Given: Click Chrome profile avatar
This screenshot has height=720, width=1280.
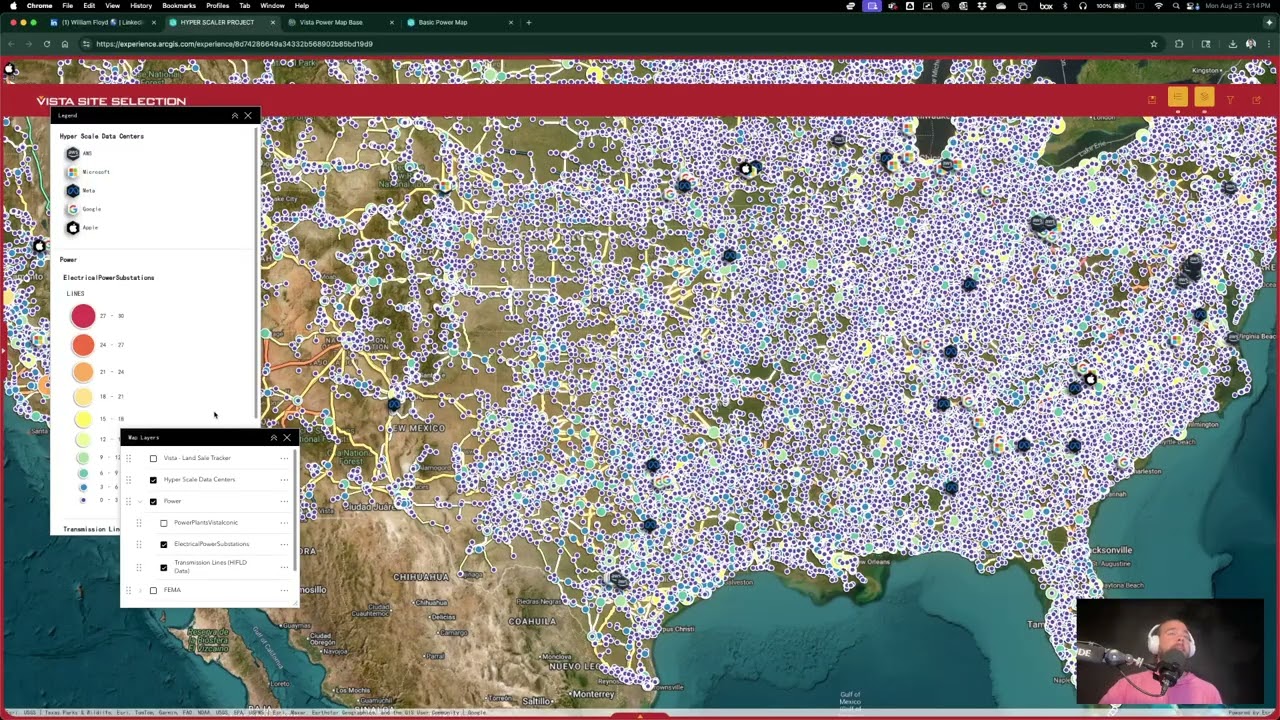Looking at the screenshot, I should (1250, 44).
